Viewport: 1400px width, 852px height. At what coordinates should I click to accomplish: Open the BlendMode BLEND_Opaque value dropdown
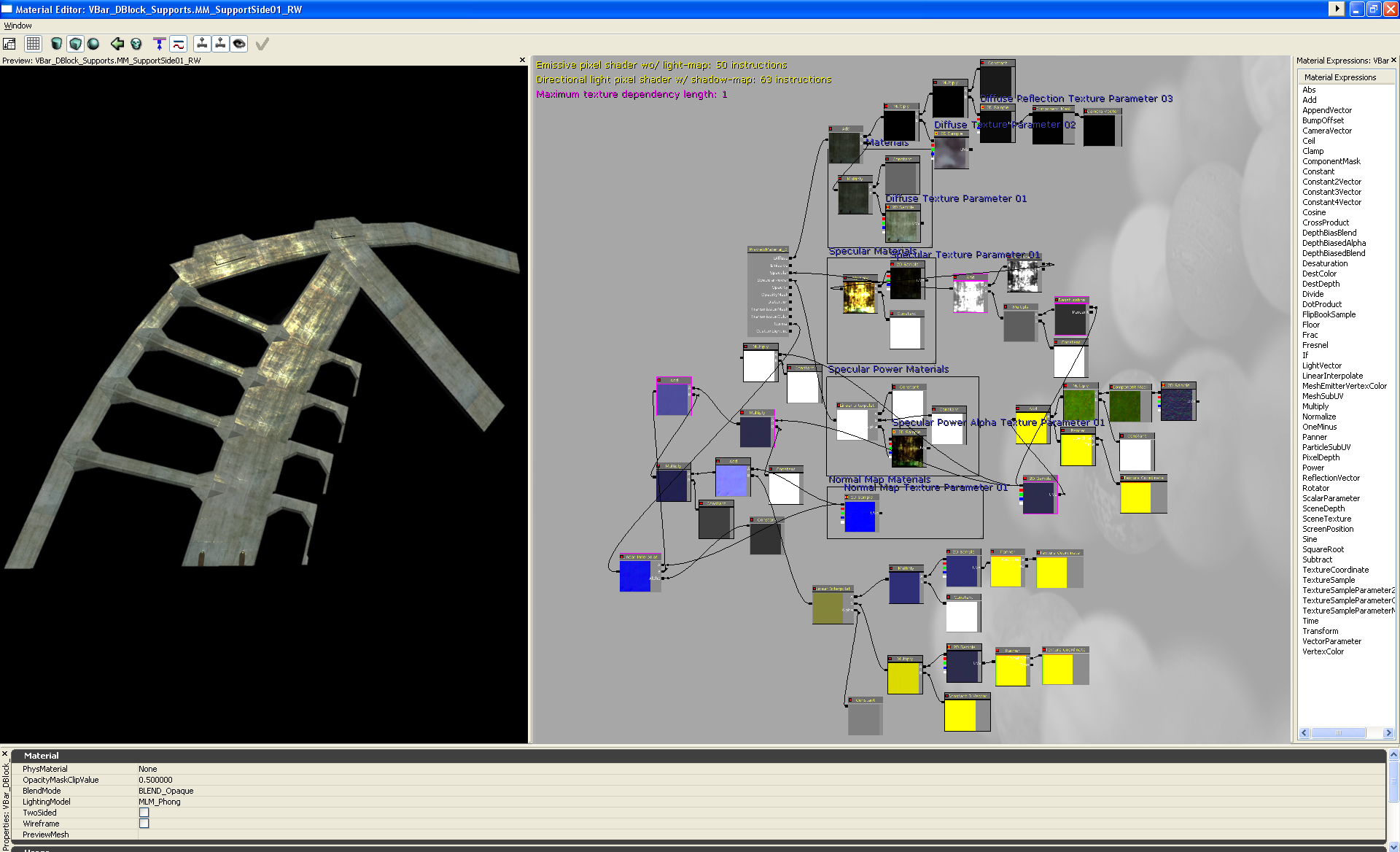[761, 791]
